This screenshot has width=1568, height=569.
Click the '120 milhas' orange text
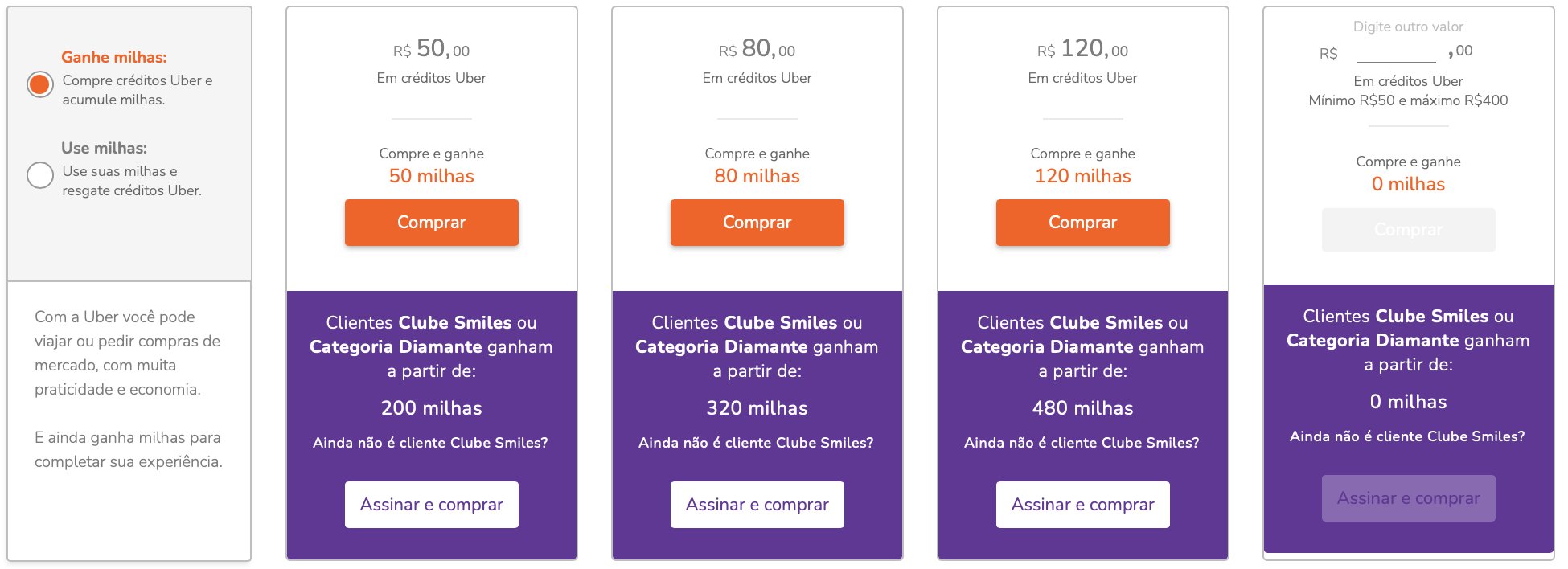click(1083, 176)
